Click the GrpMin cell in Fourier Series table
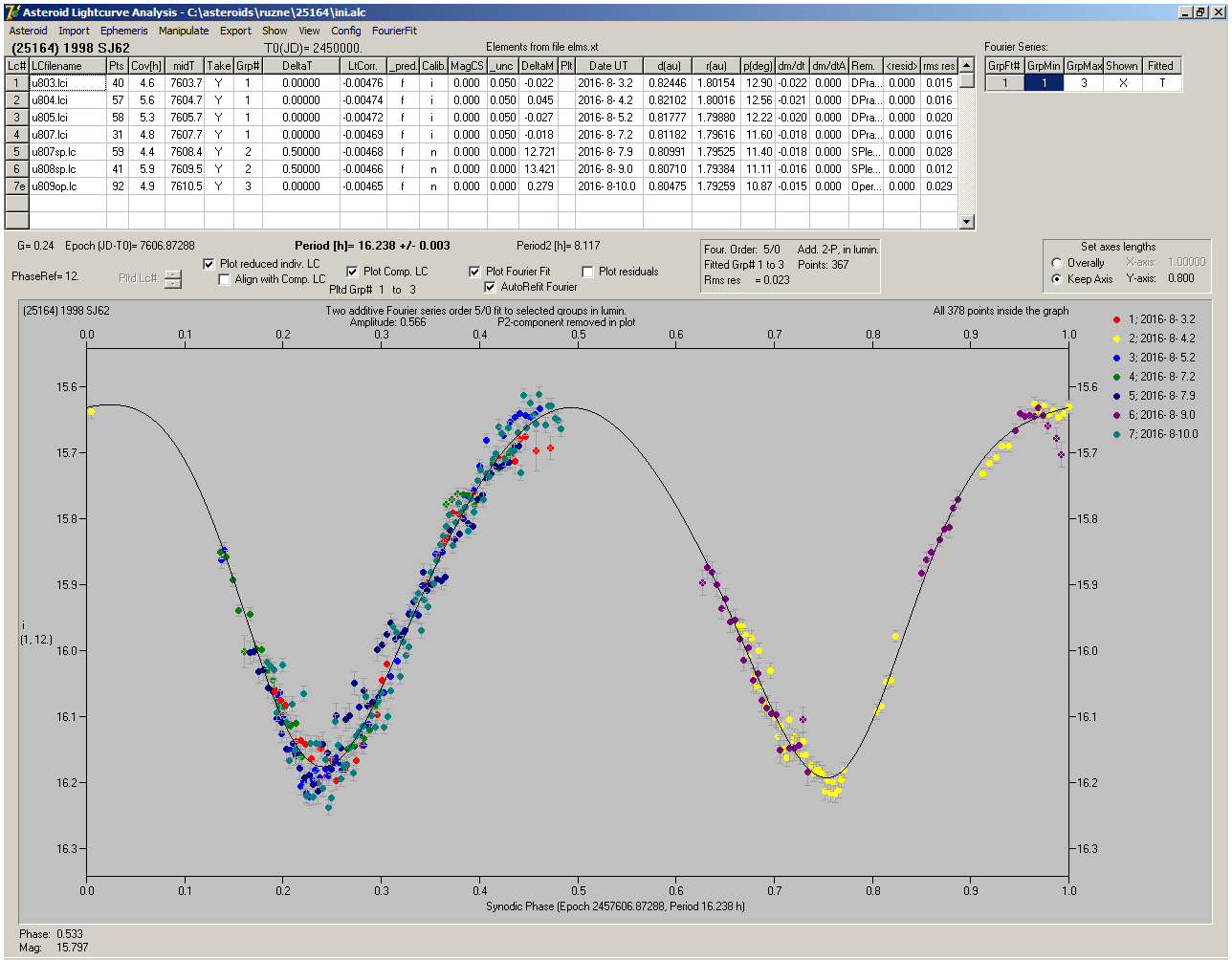Viewport: 1232px width, 960px height. coord(1044,83)
